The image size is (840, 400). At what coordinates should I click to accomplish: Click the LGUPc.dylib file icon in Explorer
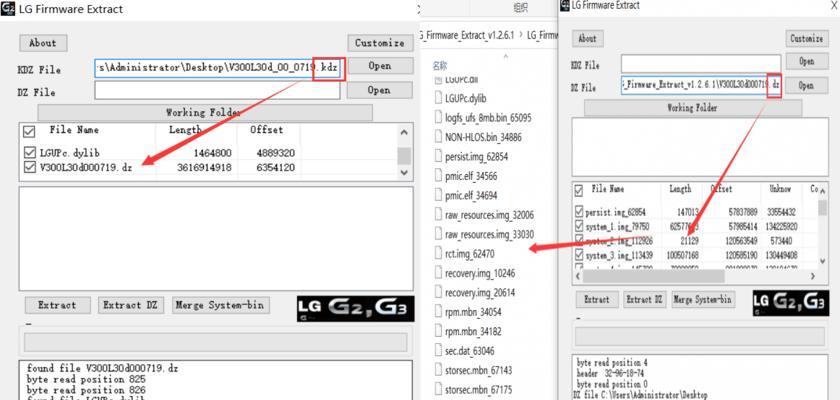pyautogui.click(x=438, y=98)
